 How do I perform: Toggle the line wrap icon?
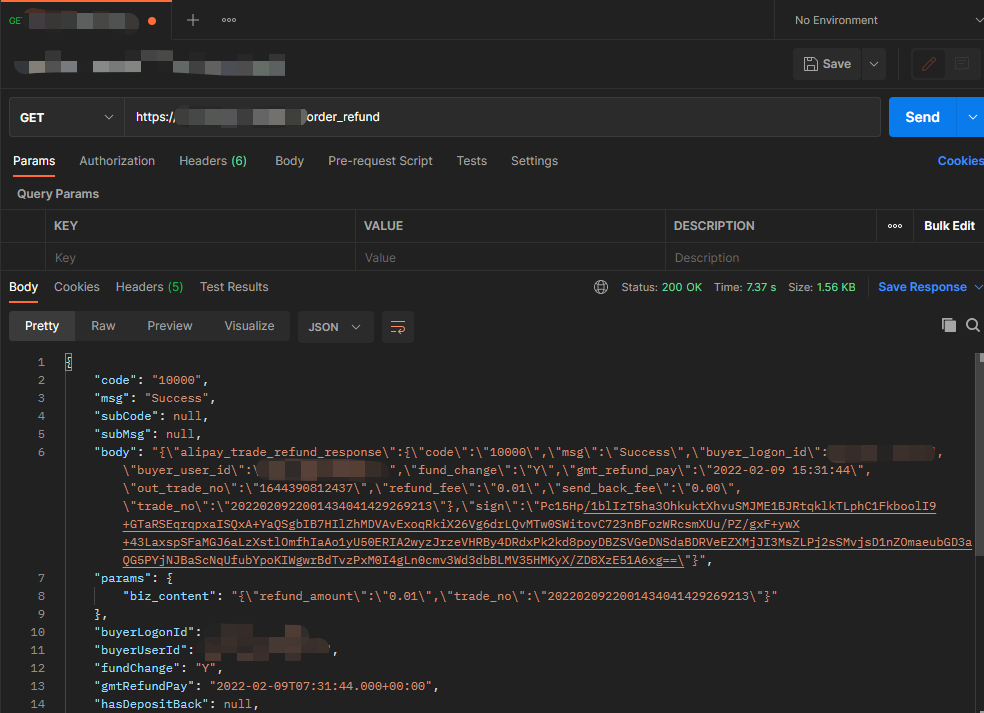pyautogui.click(x=398, y=327)
